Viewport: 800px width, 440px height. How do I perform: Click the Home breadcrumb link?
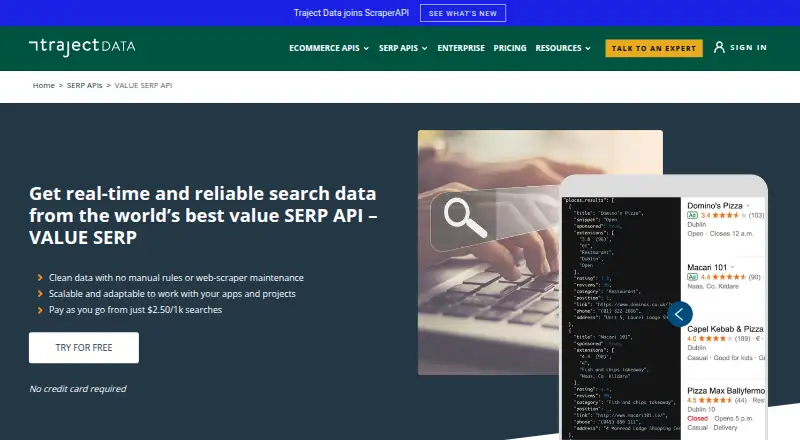pyautogui.click(x=43, y=85)
